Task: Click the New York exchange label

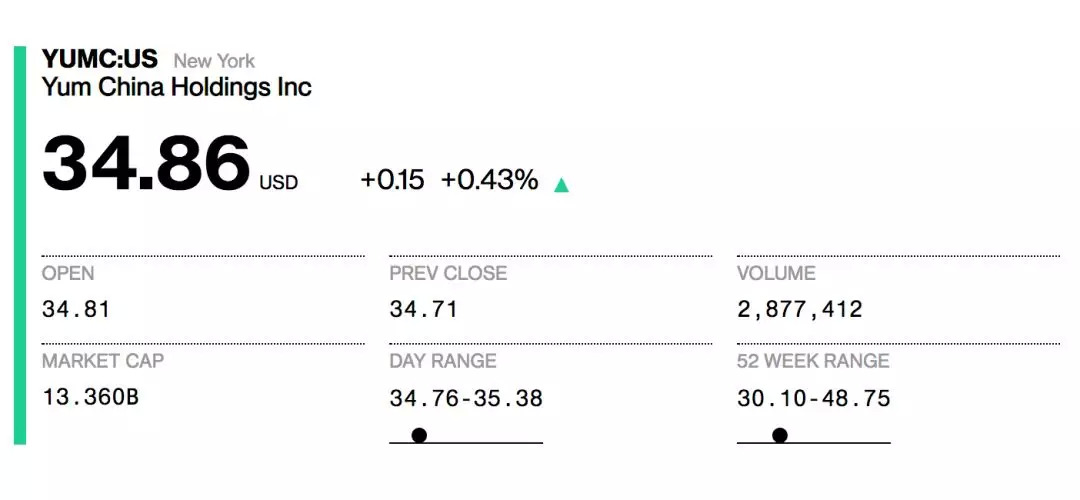Action: (x=214, y=61)
